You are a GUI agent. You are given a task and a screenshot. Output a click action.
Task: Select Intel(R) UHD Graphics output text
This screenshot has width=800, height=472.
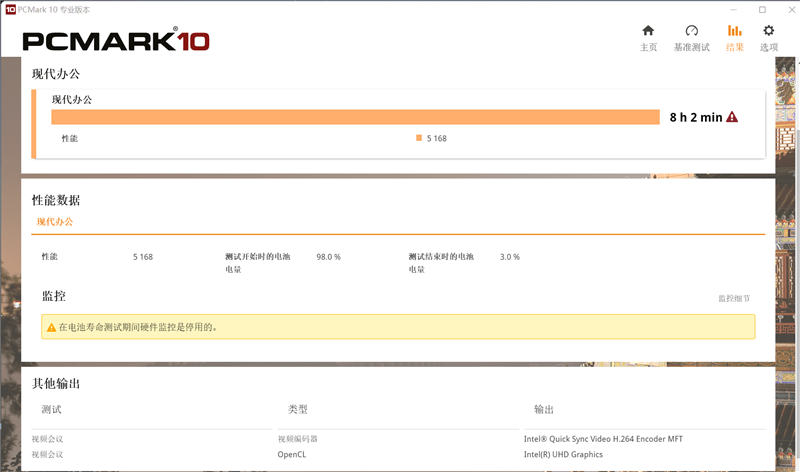point(563,454)
